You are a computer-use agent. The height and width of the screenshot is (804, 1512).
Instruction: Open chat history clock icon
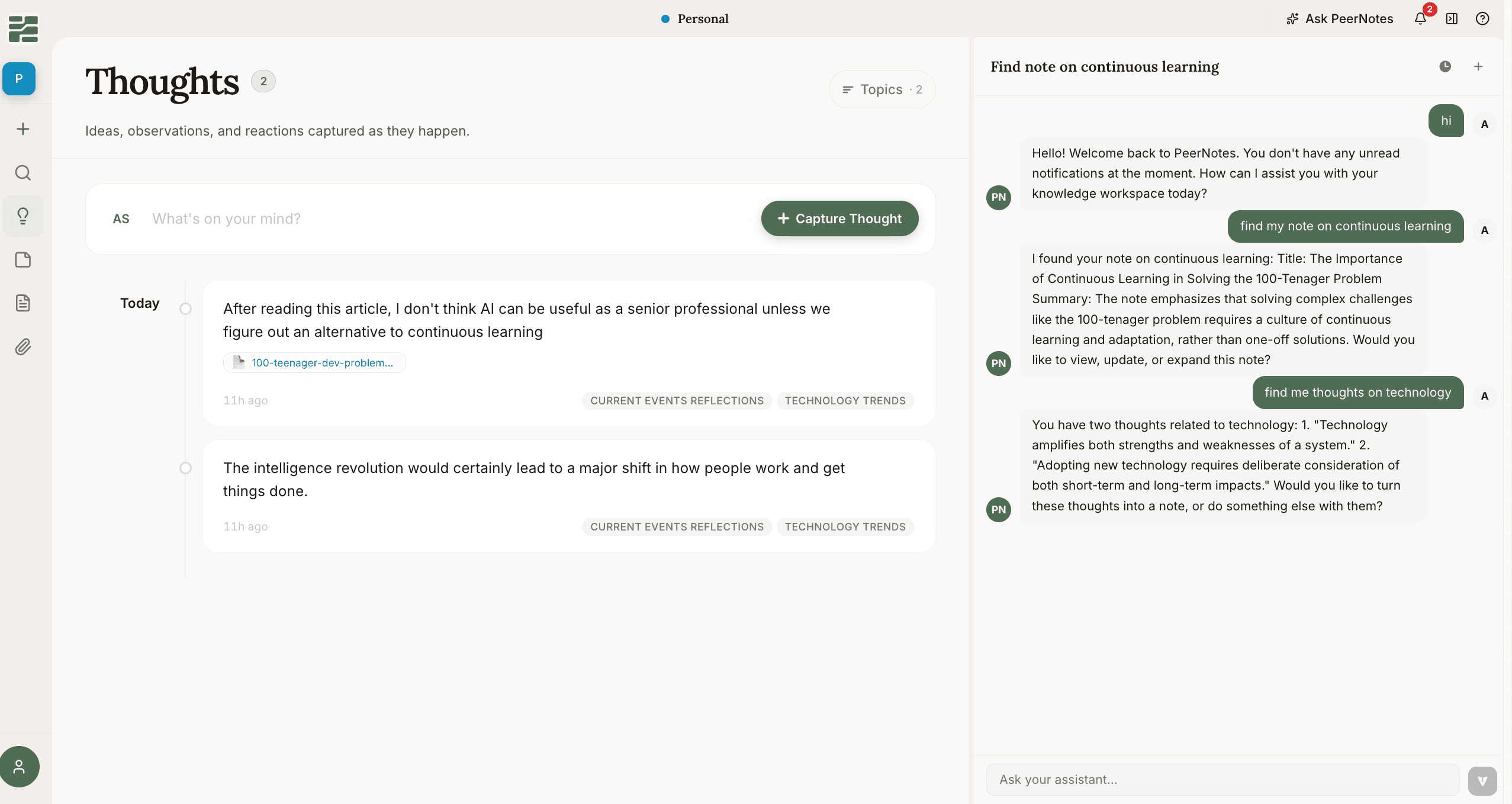[1445, 66]
